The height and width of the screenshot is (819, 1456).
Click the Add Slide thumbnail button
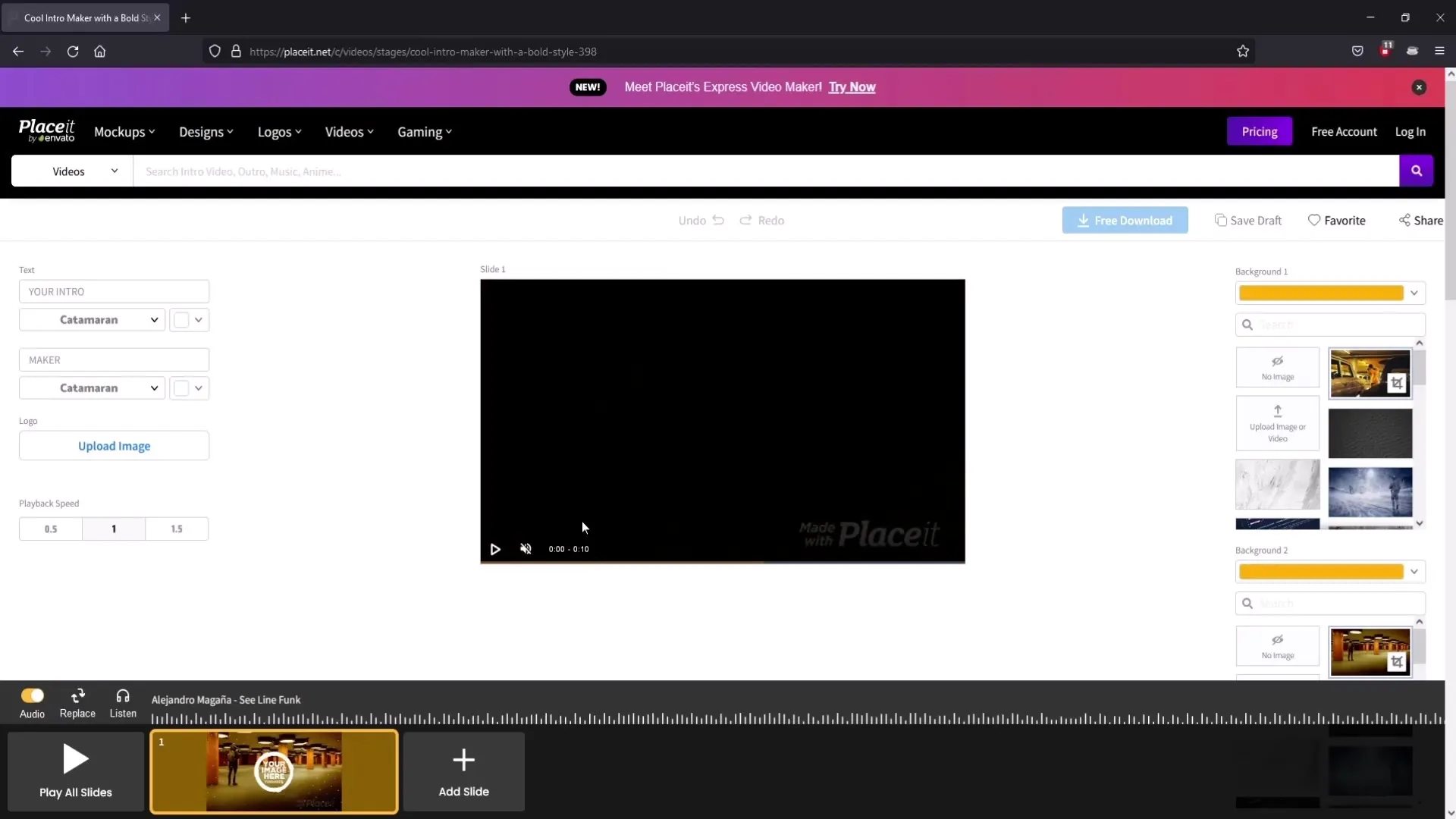463,771
